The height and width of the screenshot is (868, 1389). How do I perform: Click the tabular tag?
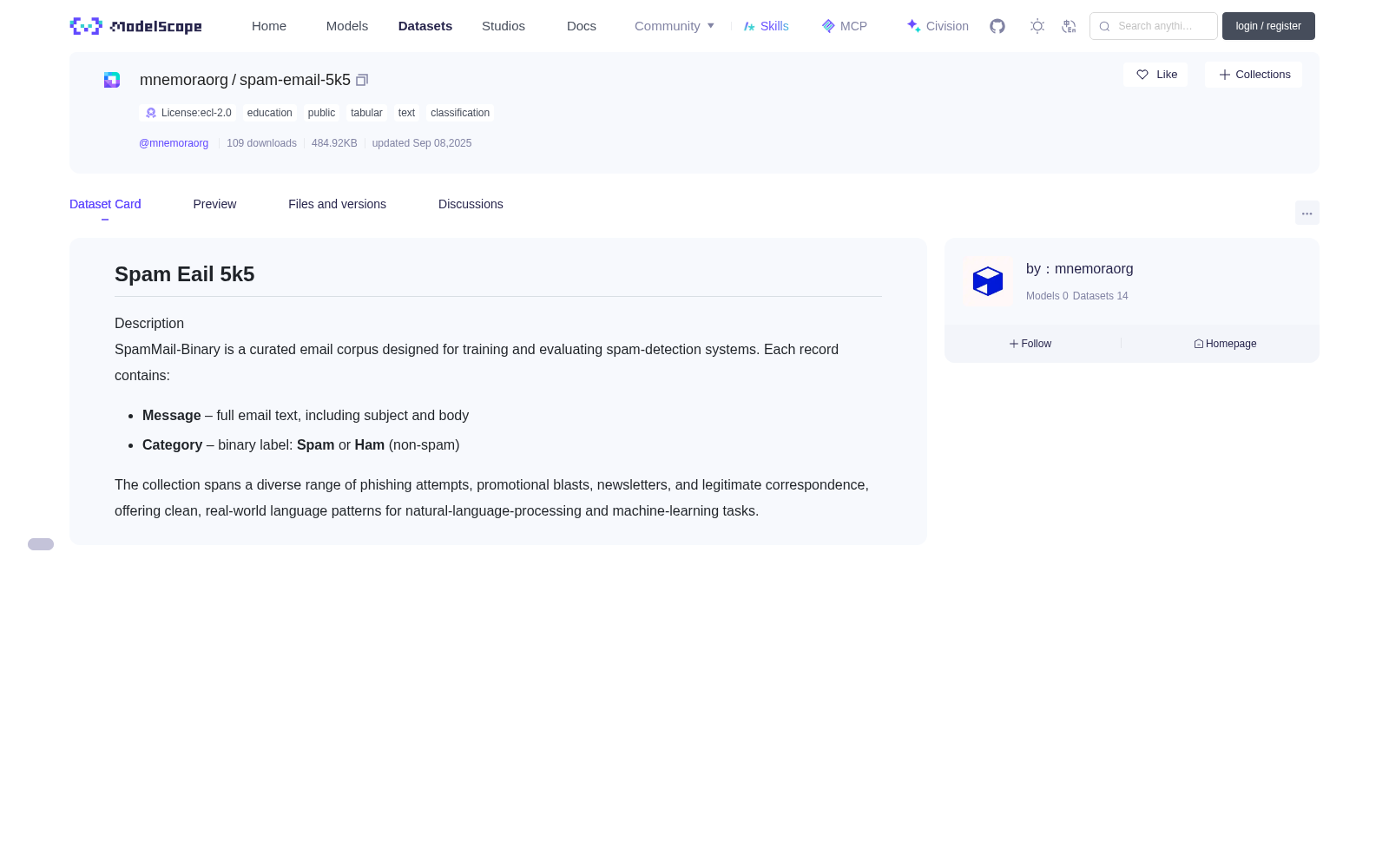click(x=366, y=113)
